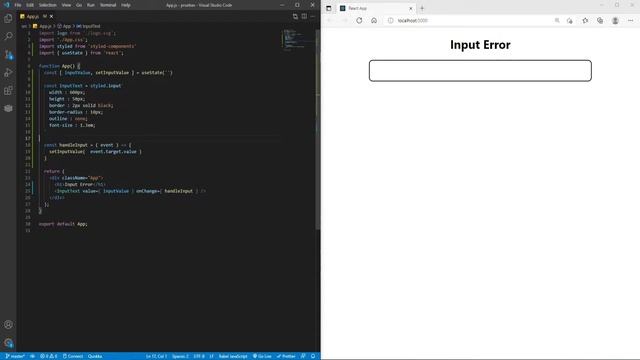This screenshot has height=360, width=640.
Task: Click the feedback icon in the status bar
Action: click(303, 356)
